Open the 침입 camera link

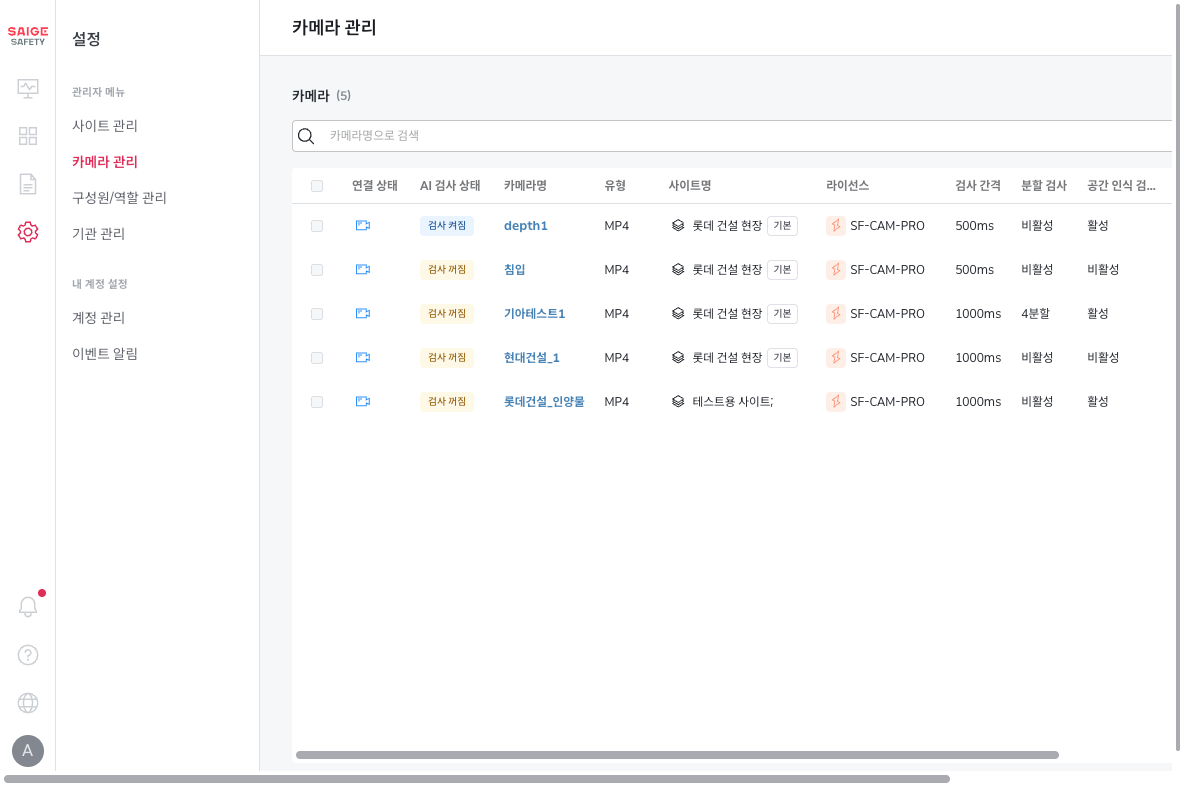514,270
